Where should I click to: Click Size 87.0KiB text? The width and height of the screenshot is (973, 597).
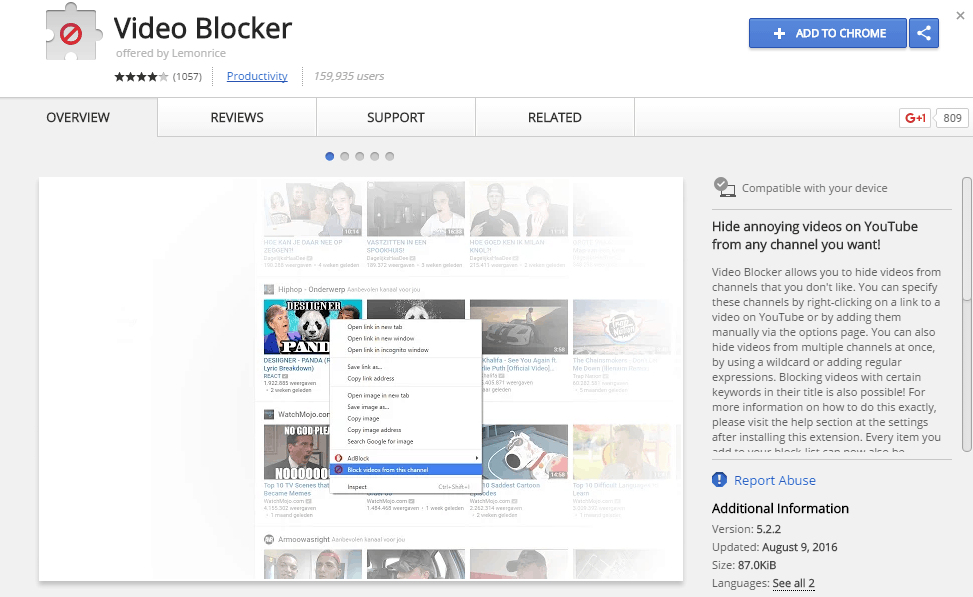[x=743, y=565]
